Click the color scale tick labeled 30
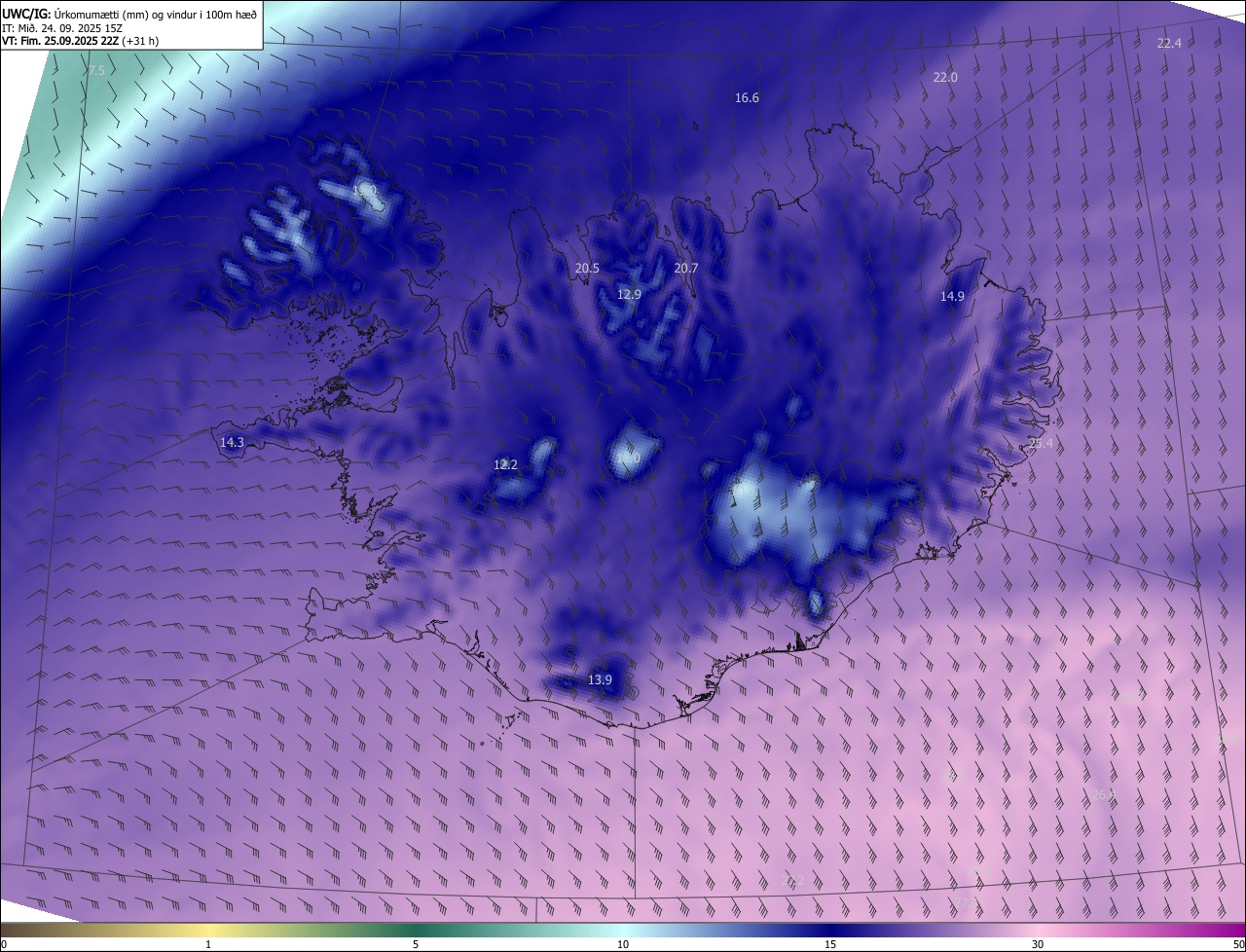 tap(1038, 944)
